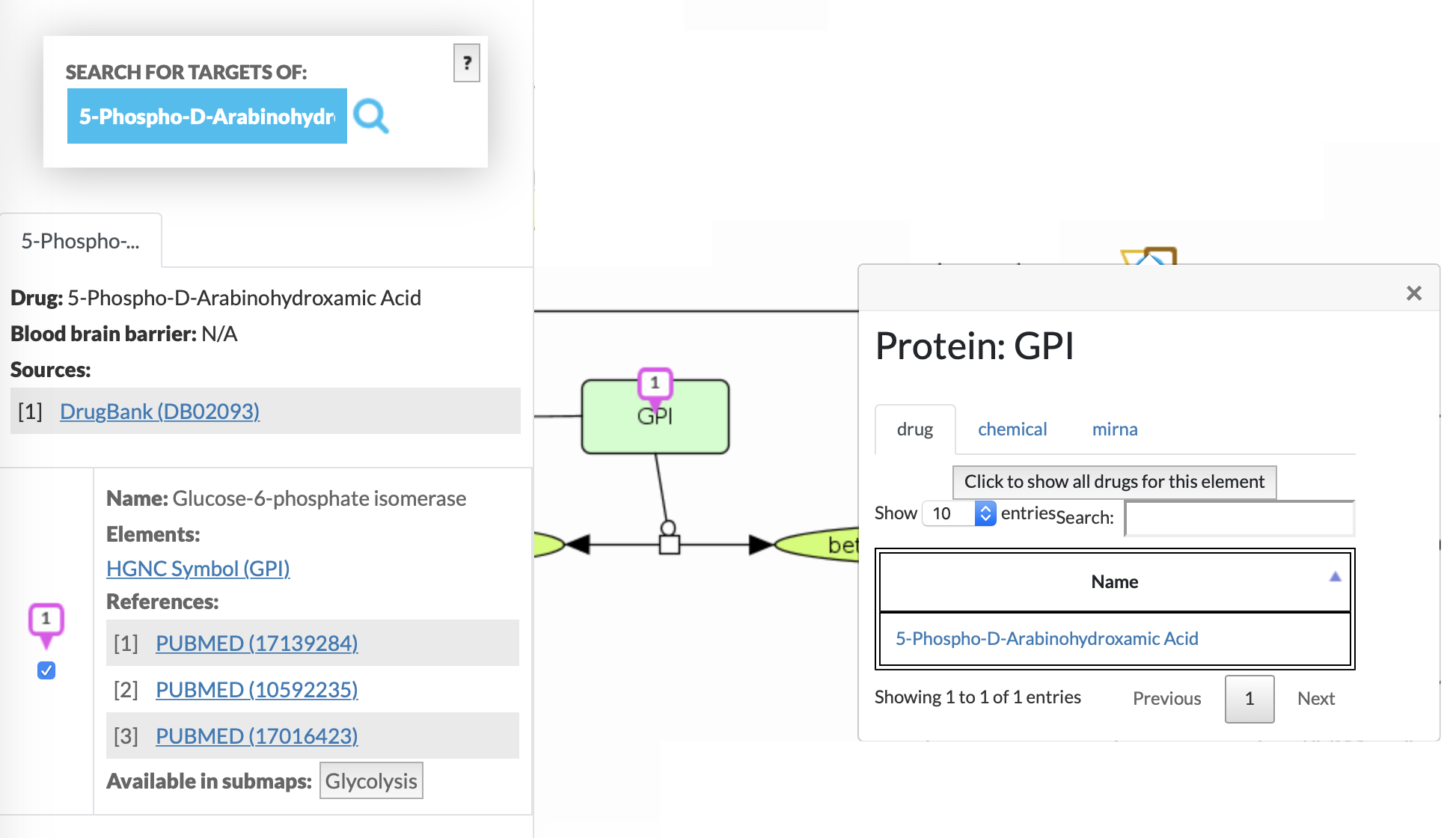Open the Show entries count dropdown
This screenshot has width=1456, height=838.
959,513
